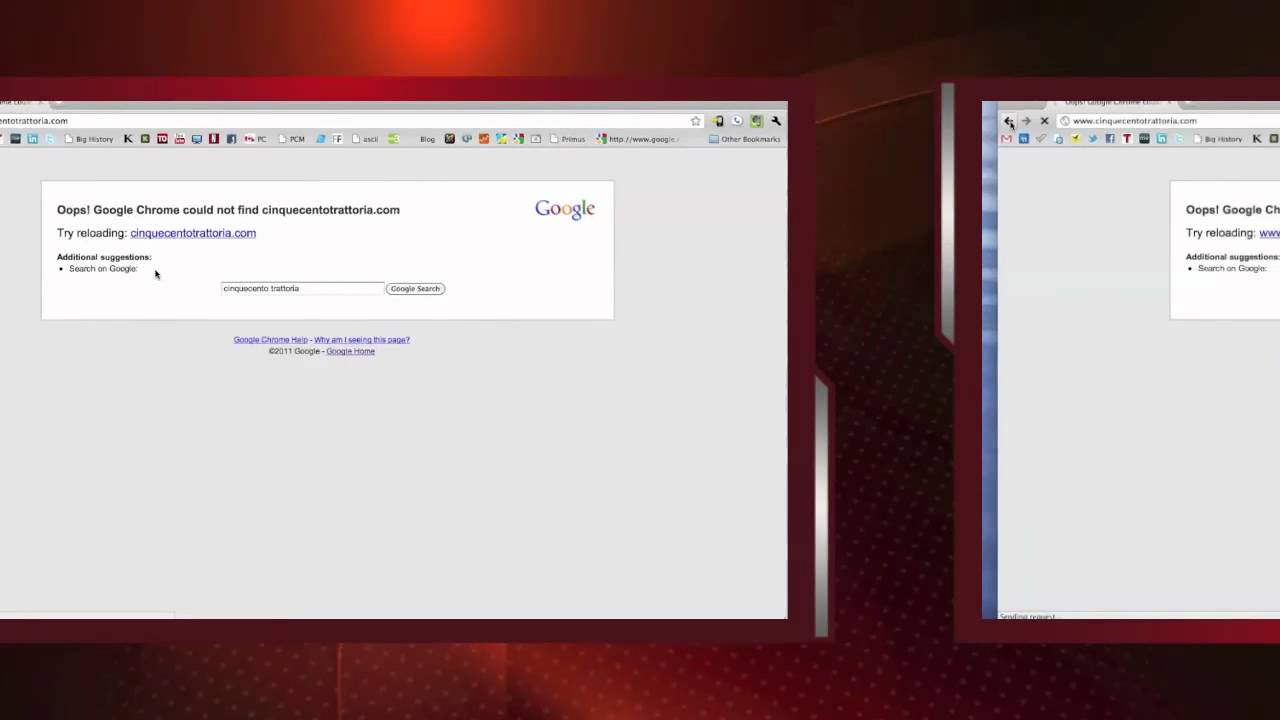Click the Google logo on the error page
This screenshot has width=1280, height=720.
(565, 209)
